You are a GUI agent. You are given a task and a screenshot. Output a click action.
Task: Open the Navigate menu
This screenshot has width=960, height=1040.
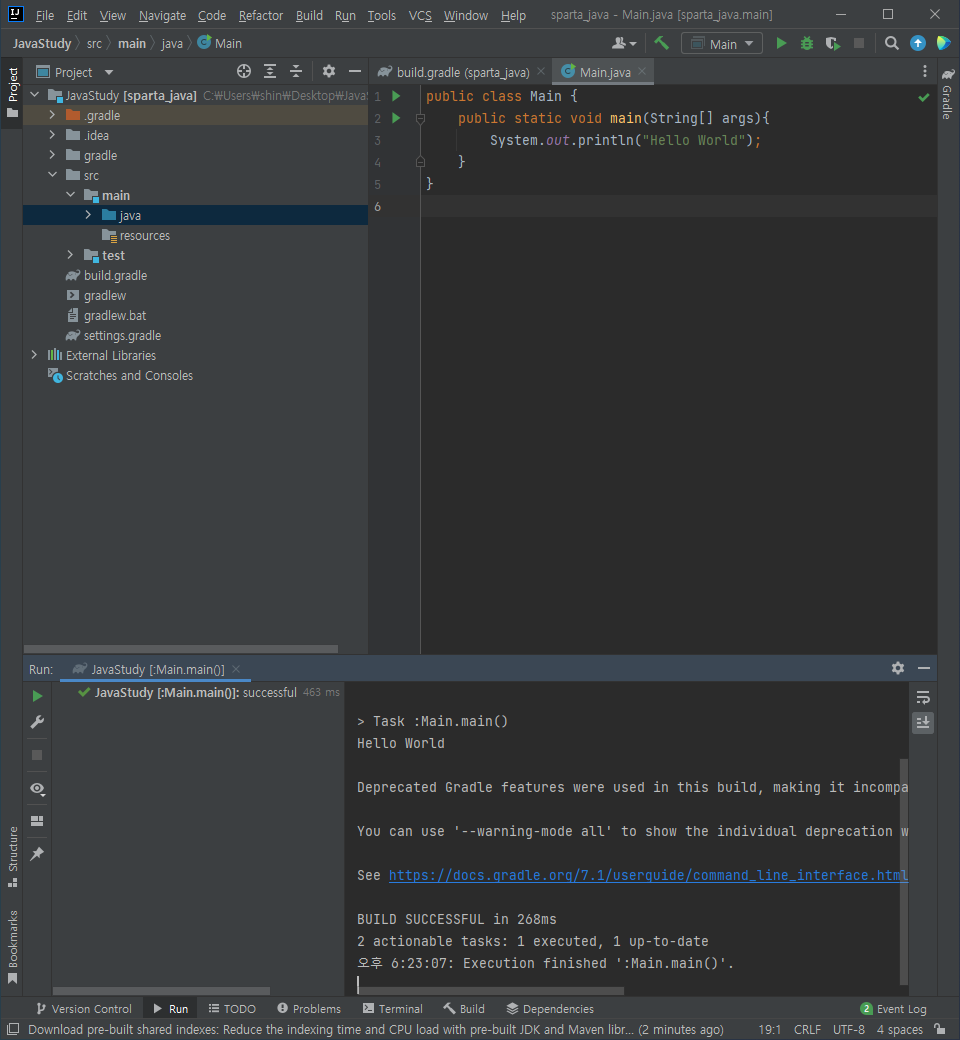coord(162,15)
